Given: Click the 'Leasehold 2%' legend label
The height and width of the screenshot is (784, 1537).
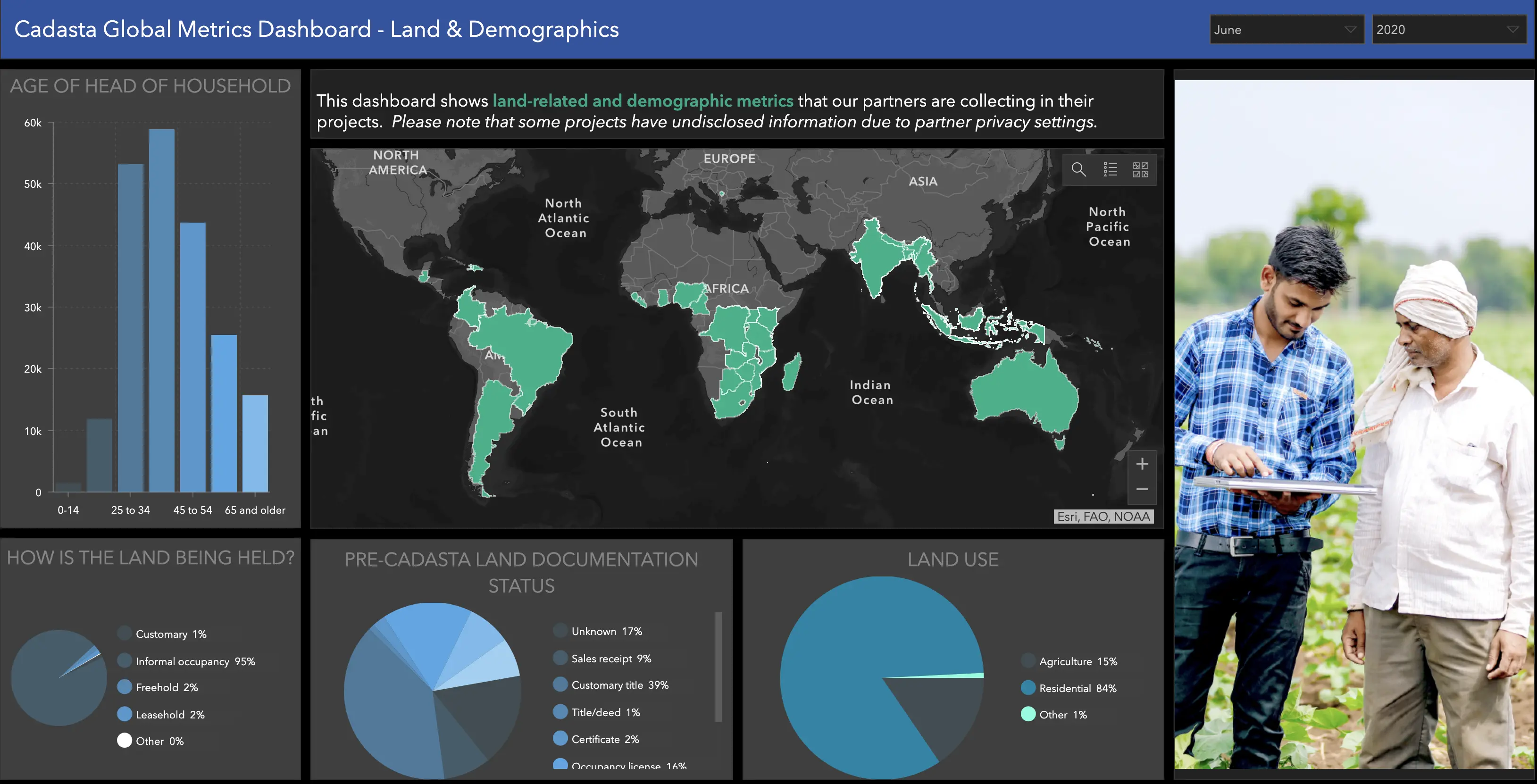Looking at the screenshot, I should 170,714.
